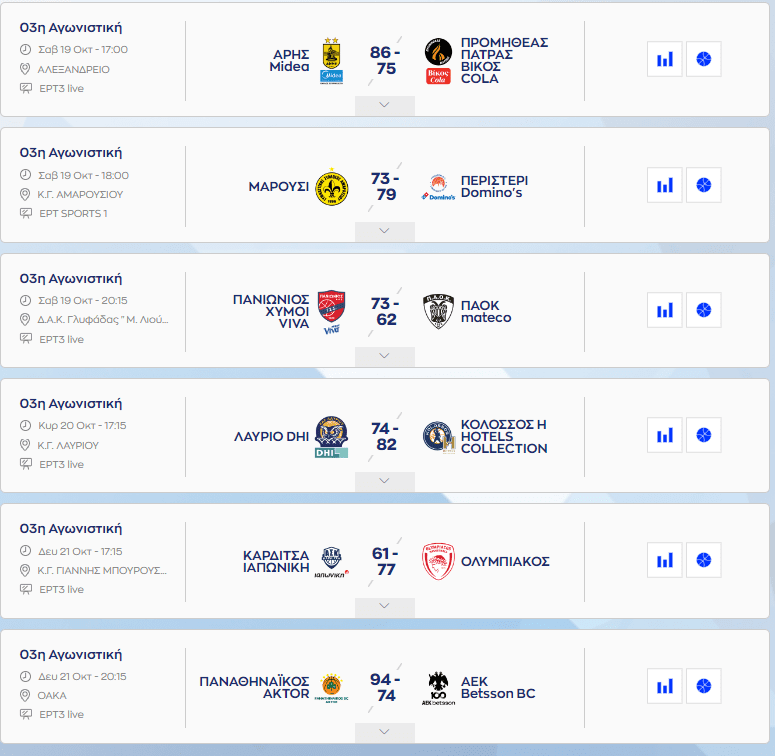The image size is (775, 756).
Task: Expand the ΠΑΝΑΘΗΝΑΪΚΟΣ 94-74 match chevron
Action: tap(384, 731)
